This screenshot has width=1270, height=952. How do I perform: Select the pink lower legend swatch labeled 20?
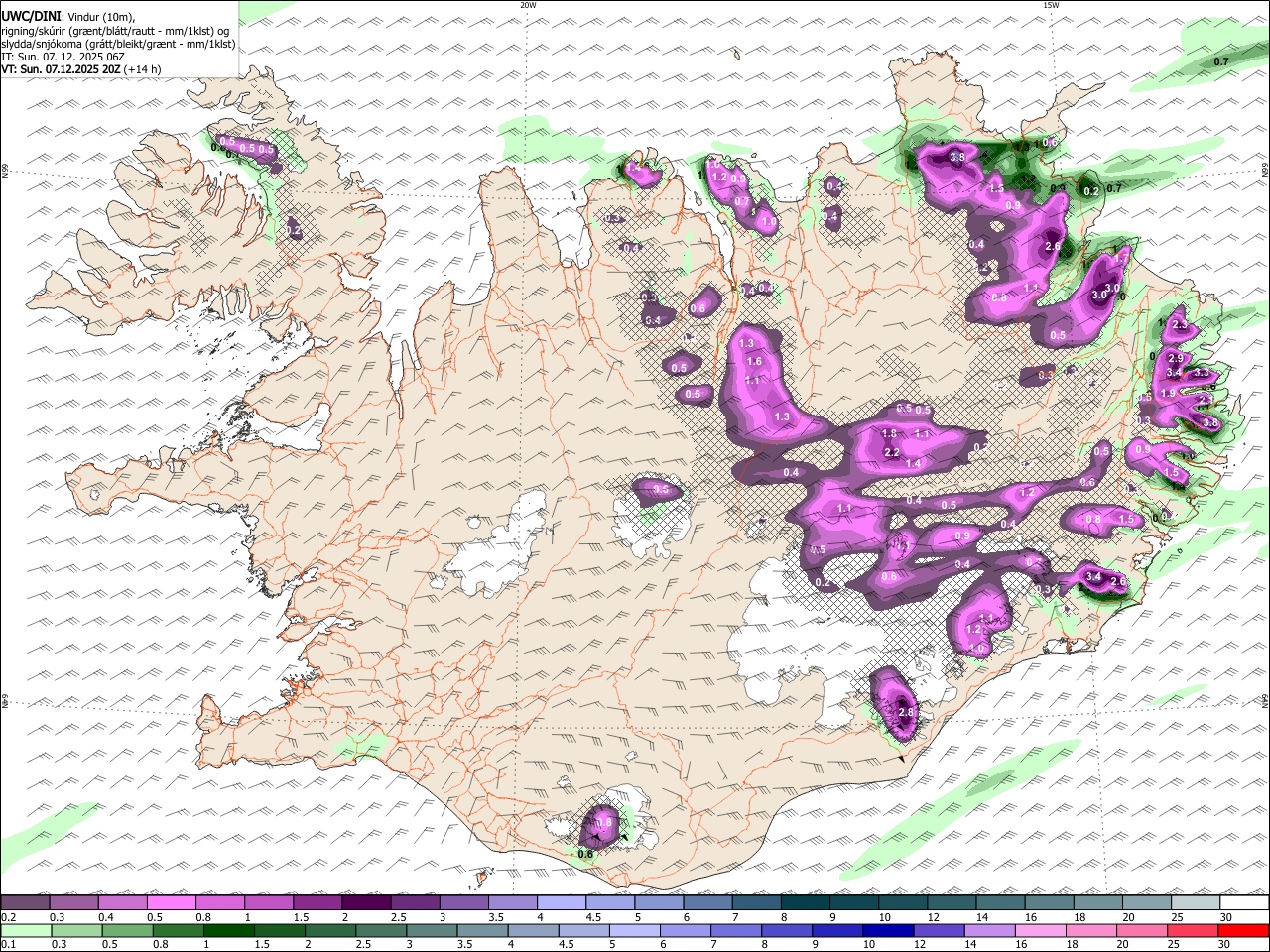(x=1141, y=930)
